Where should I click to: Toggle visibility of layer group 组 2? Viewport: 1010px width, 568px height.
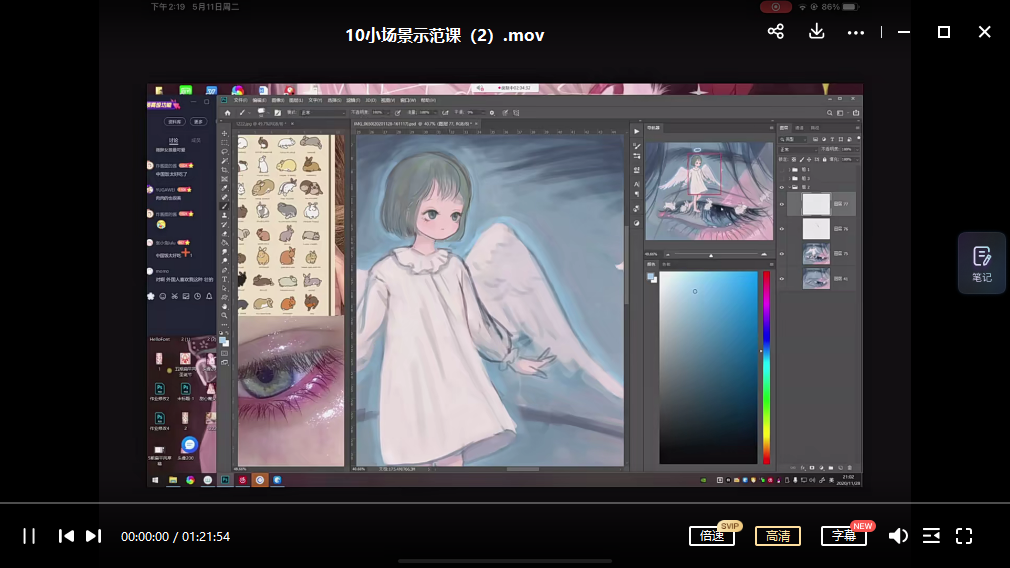point(782,187)
